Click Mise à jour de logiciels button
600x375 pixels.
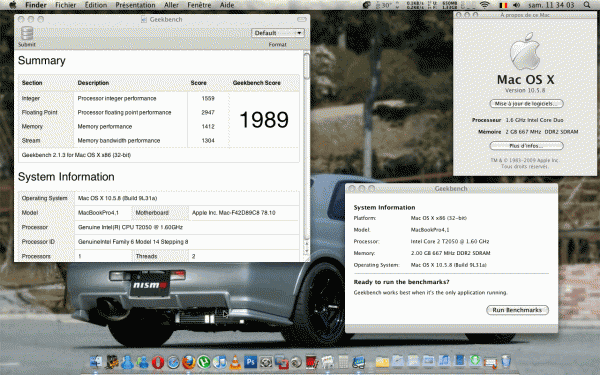click(527, 104)
